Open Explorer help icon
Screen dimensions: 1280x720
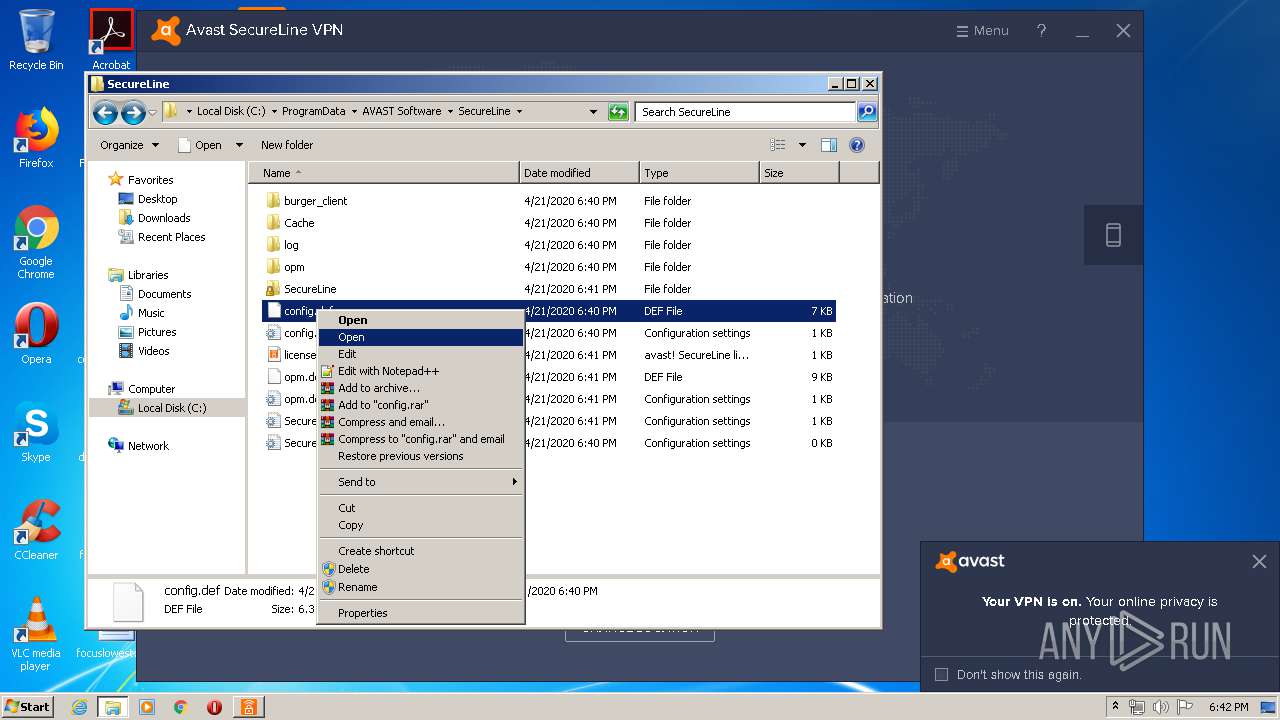pos(856,145)
